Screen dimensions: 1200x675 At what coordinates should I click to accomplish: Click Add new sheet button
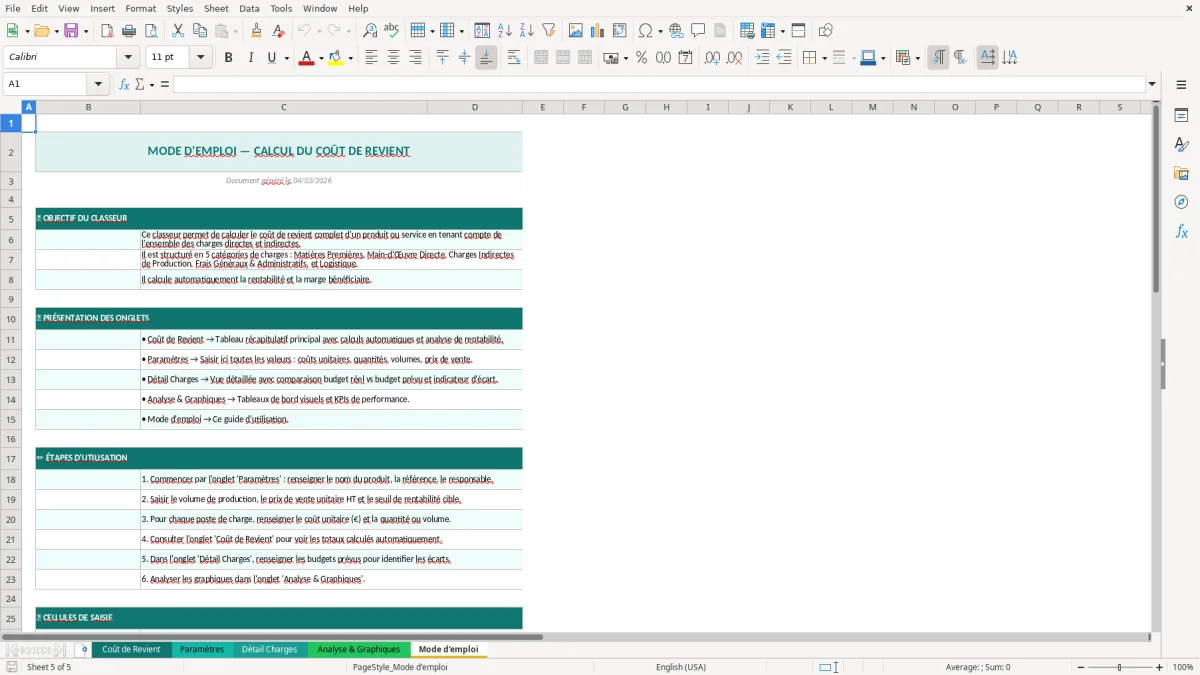pos(84,650)
